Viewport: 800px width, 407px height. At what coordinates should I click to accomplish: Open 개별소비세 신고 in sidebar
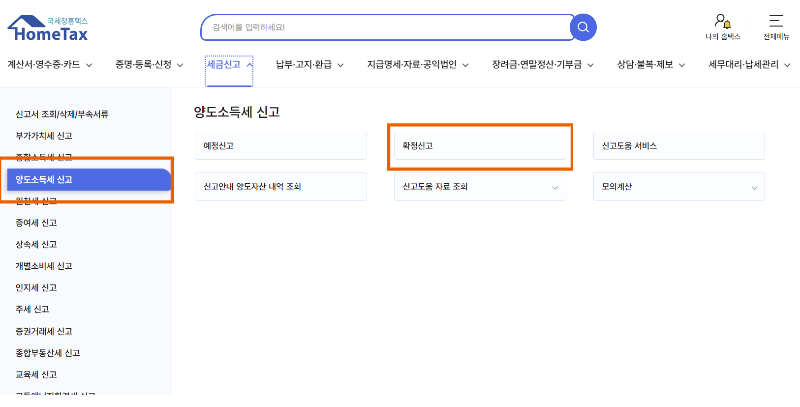coord(44,266)
